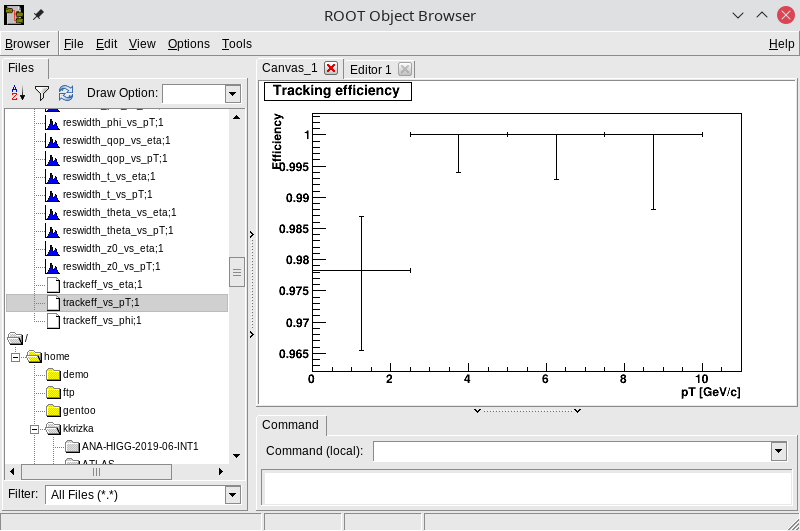Viewport: 800px width, 531px height.
Task: Select trackeff_vs_eta;1 in the file list
Action: pos(102,284)
